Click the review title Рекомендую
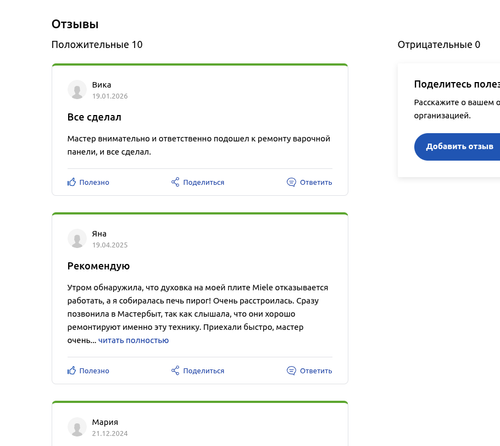The image size is (500, 446). 98,266
